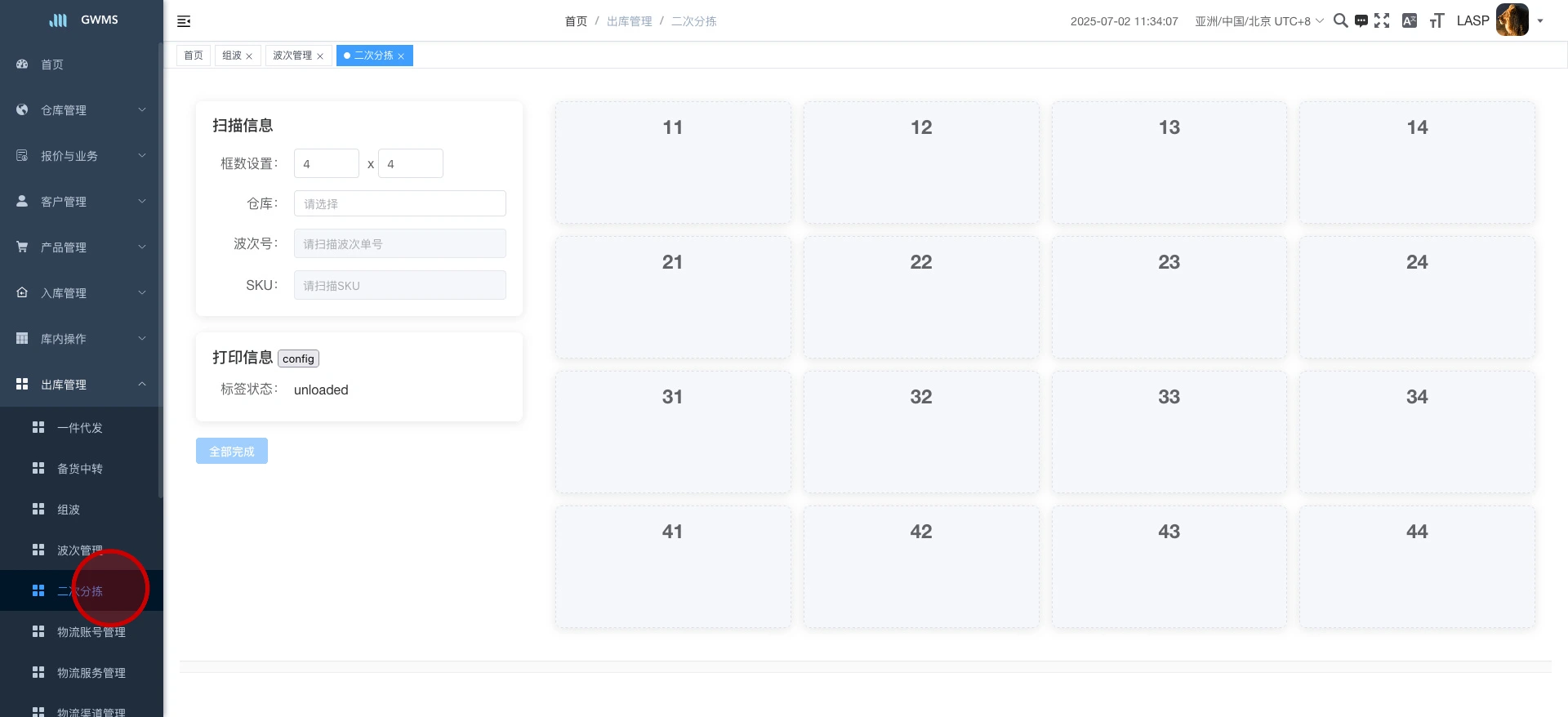Expand the 仓库管理 sidebar menu
This screenshot has height=717, width=1568.
pos(82,110)
